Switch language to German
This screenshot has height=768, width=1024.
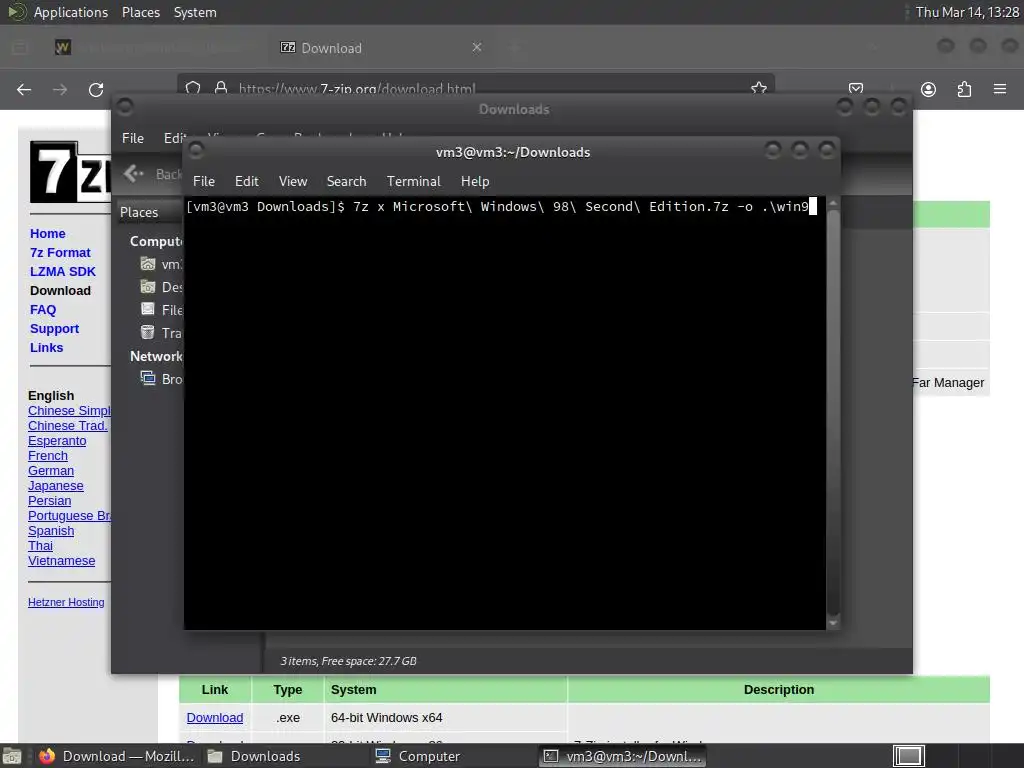(51, 471)
